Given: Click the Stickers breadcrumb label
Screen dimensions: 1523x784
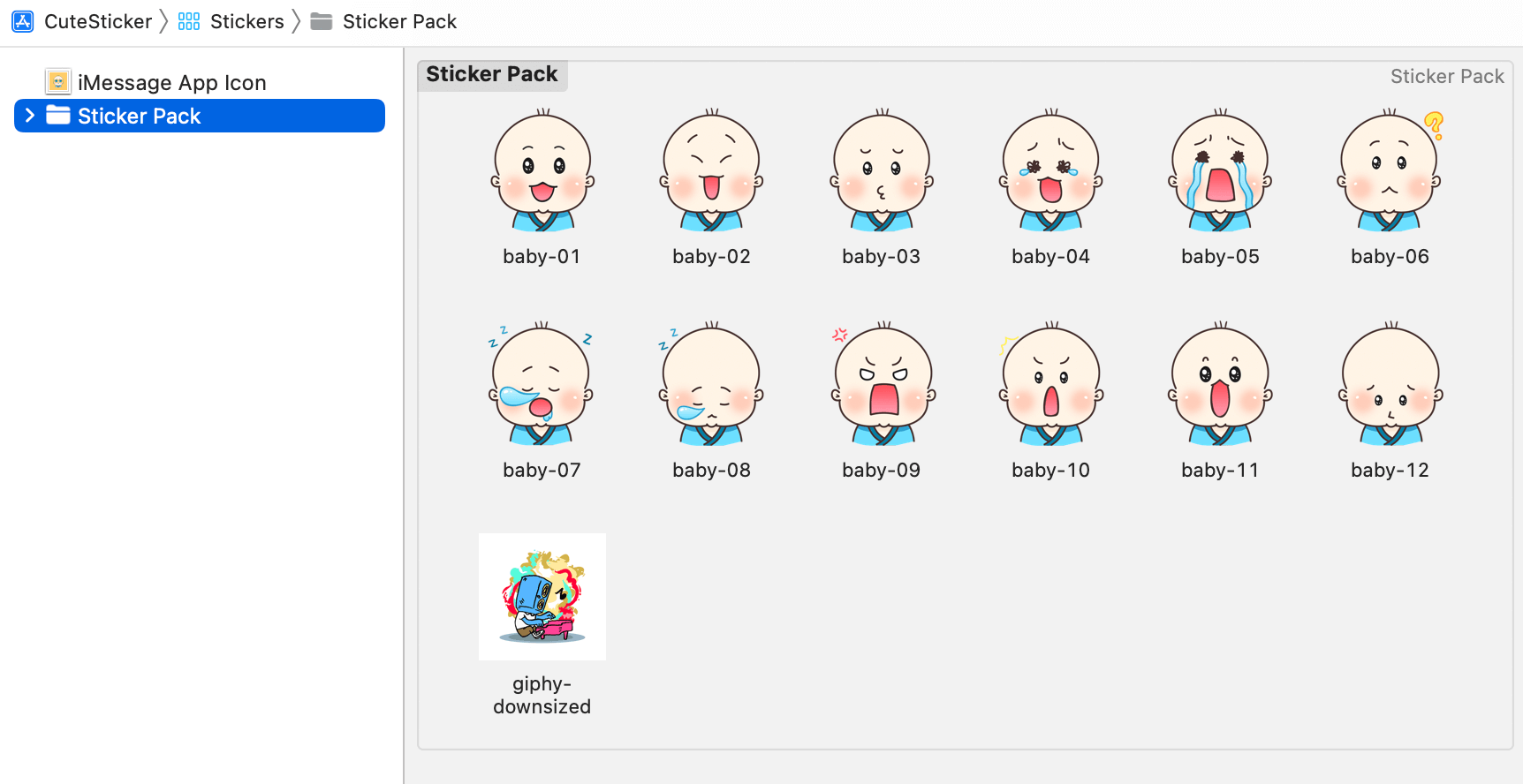Looking at the screenshot, I should click(x=247, y=21).
